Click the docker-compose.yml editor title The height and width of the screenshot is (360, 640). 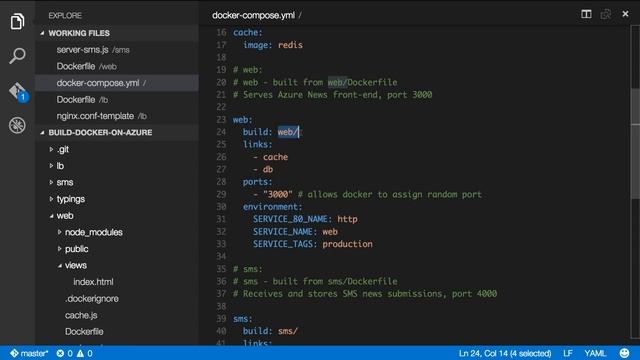(x=253, y=16)
